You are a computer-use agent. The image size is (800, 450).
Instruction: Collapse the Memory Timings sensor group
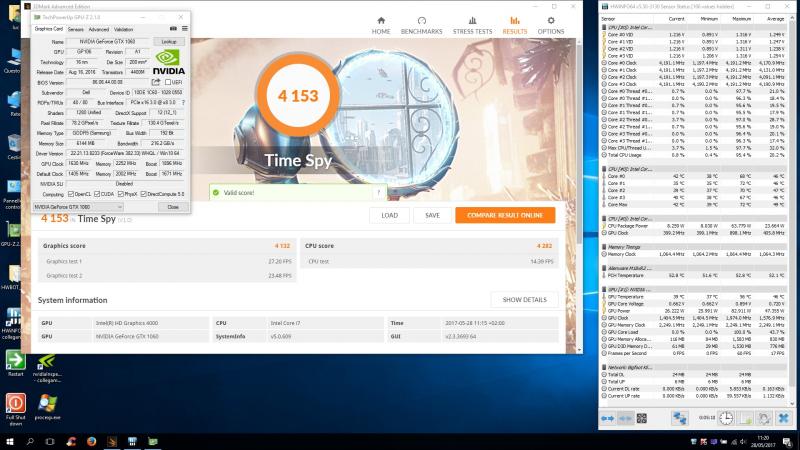tap(604, 247)
